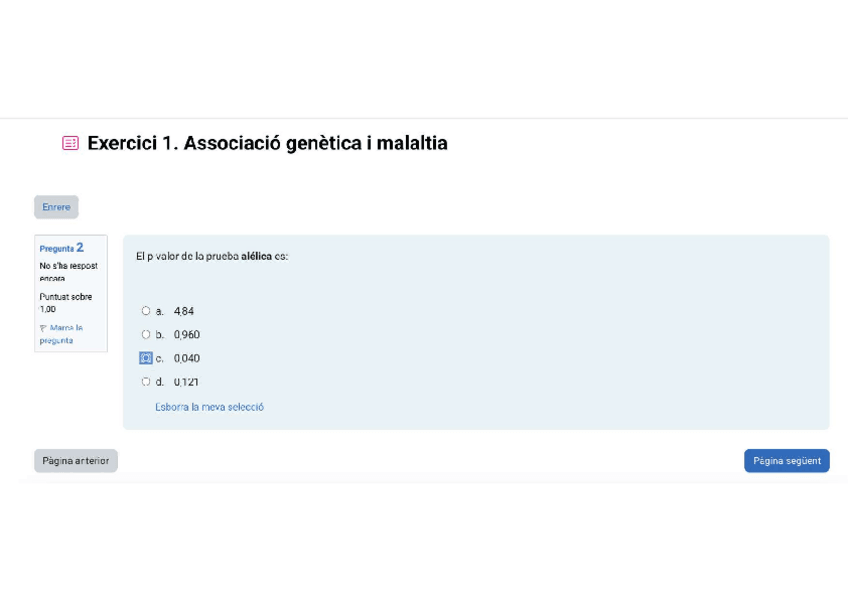Click the Puntuat sobre 1,00 text
The height and width of the screenshot is (599, 848).
(x=65, y=303)
